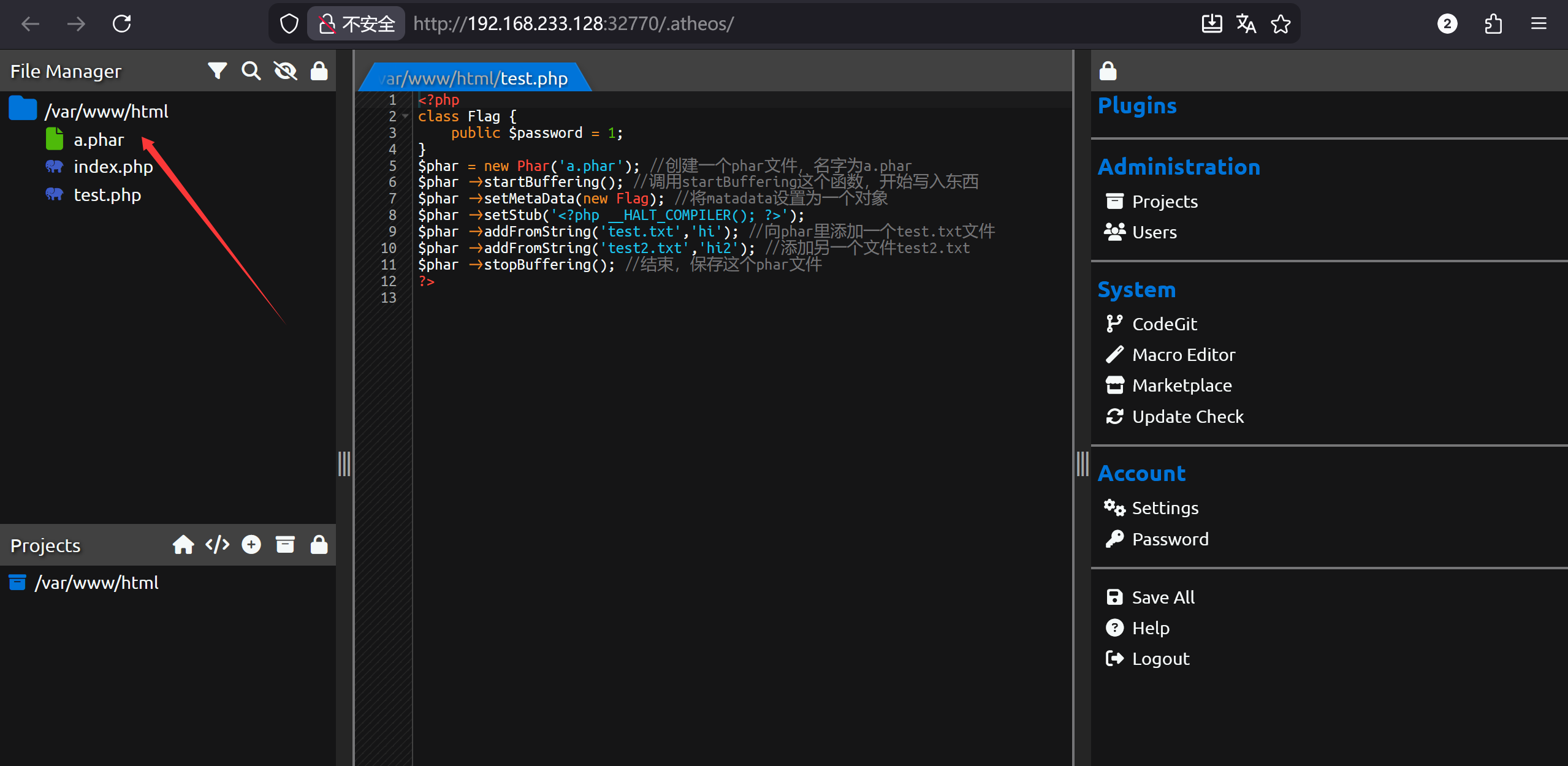Click the code brackets icon in Projects
Viewport: 1568px width, 766px height.
(x=217, y=544)
